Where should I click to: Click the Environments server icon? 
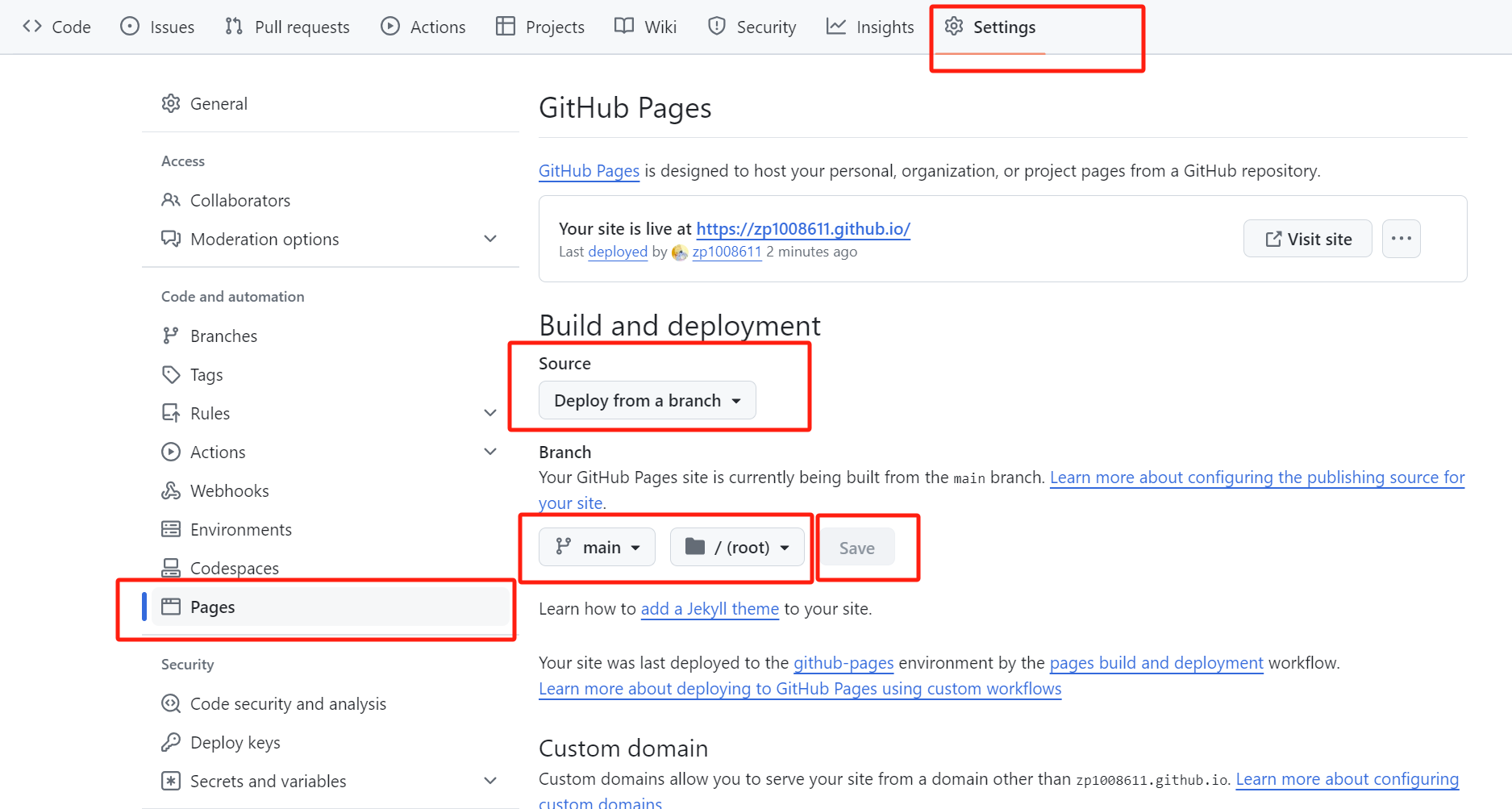click(171, 529)
